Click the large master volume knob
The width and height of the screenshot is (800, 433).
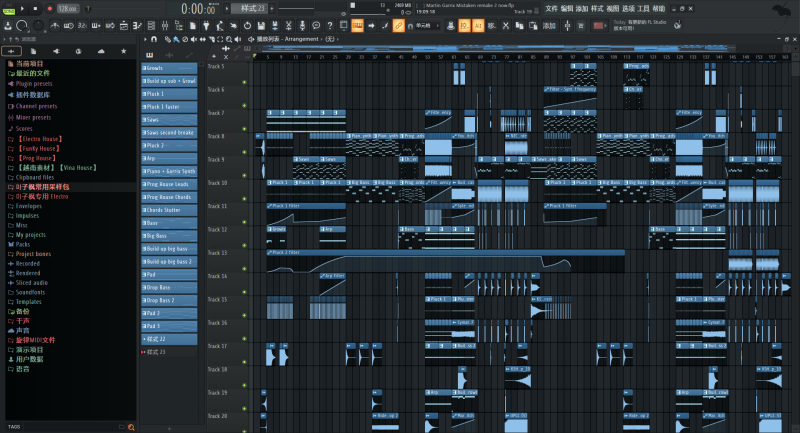(x=22, y=26)
